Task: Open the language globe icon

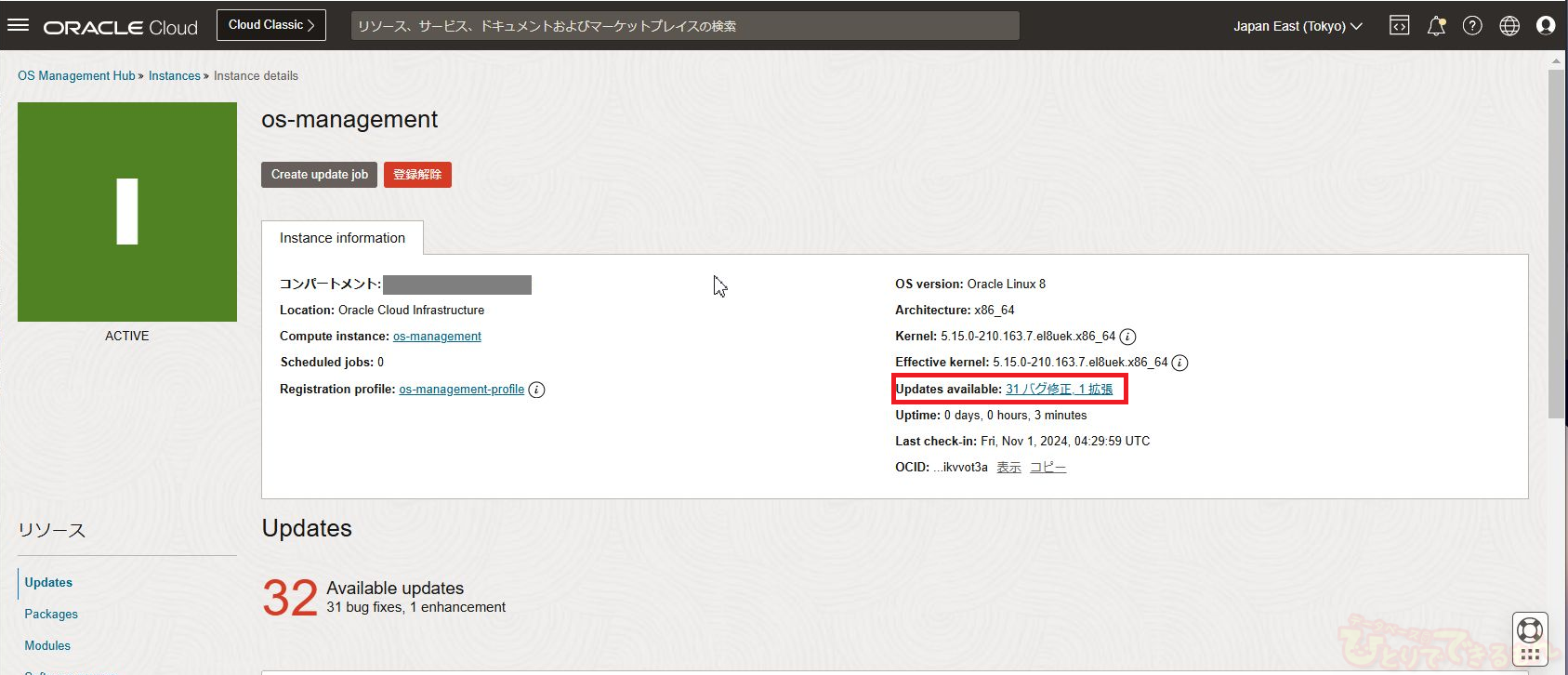Action: (1509, 26)
